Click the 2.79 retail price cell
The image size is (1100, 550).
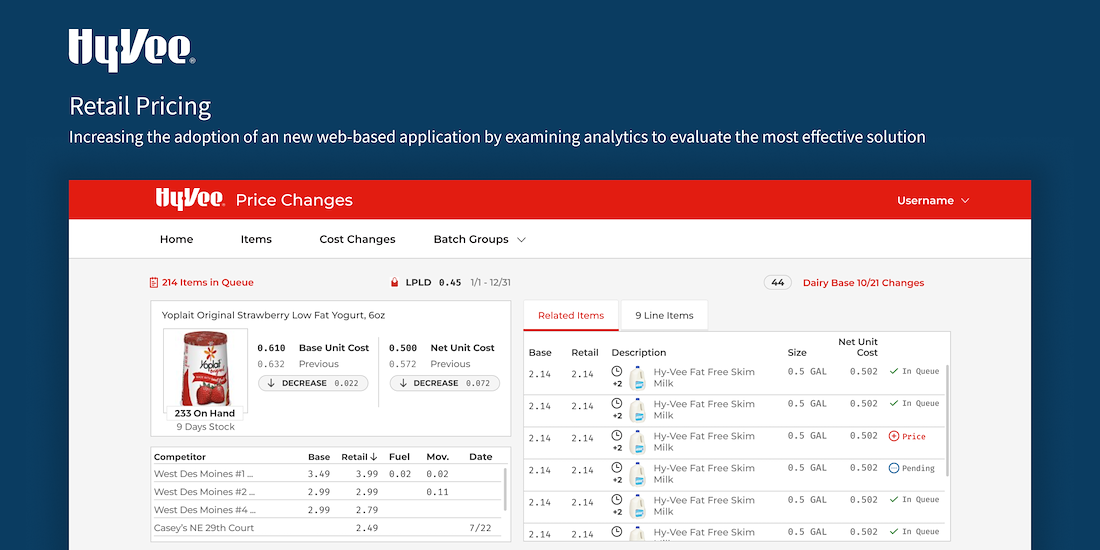pyautogui.click(x=367, y=510)
